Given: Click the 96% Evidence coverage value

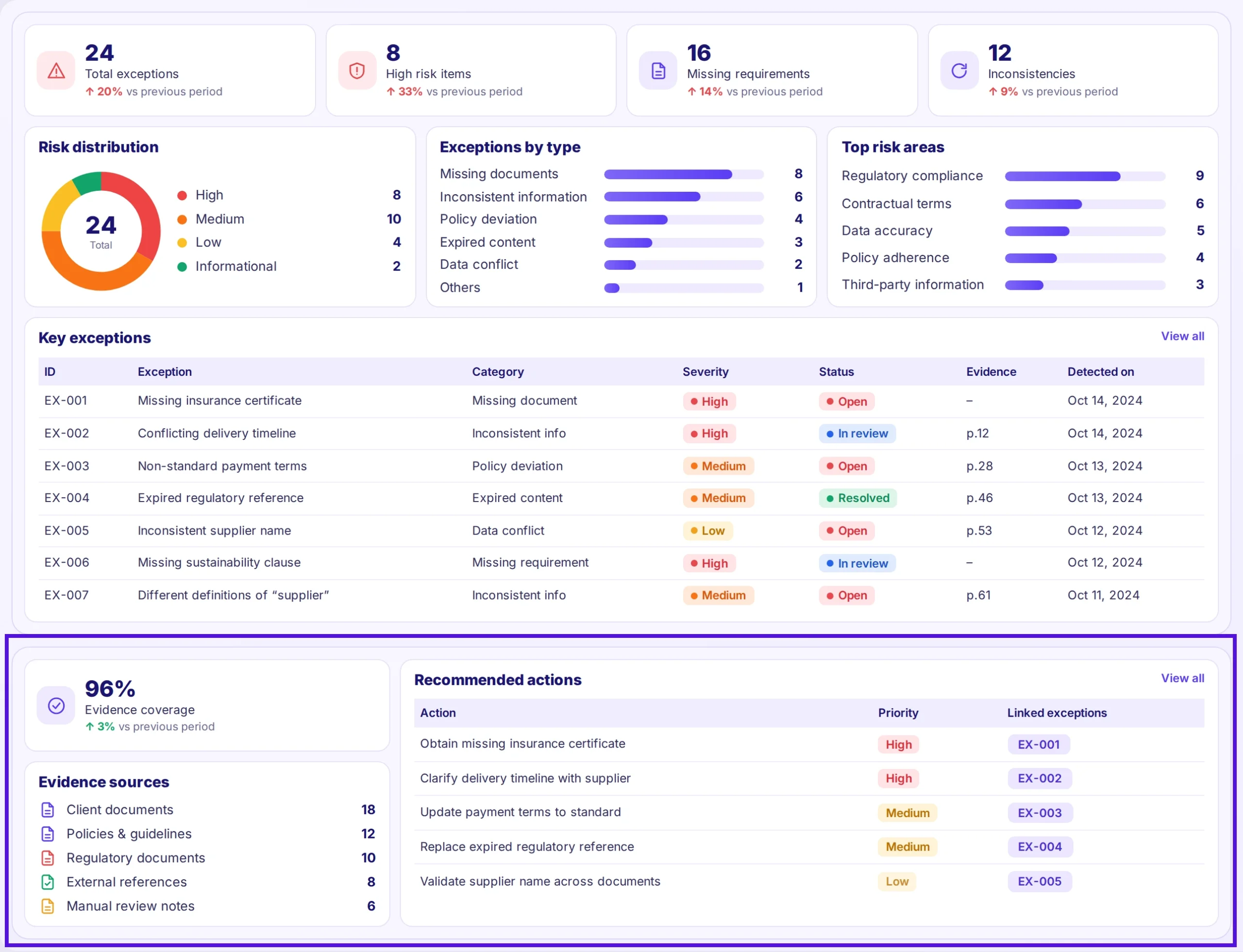Looking at the screenshot, I should pos(110,689).
